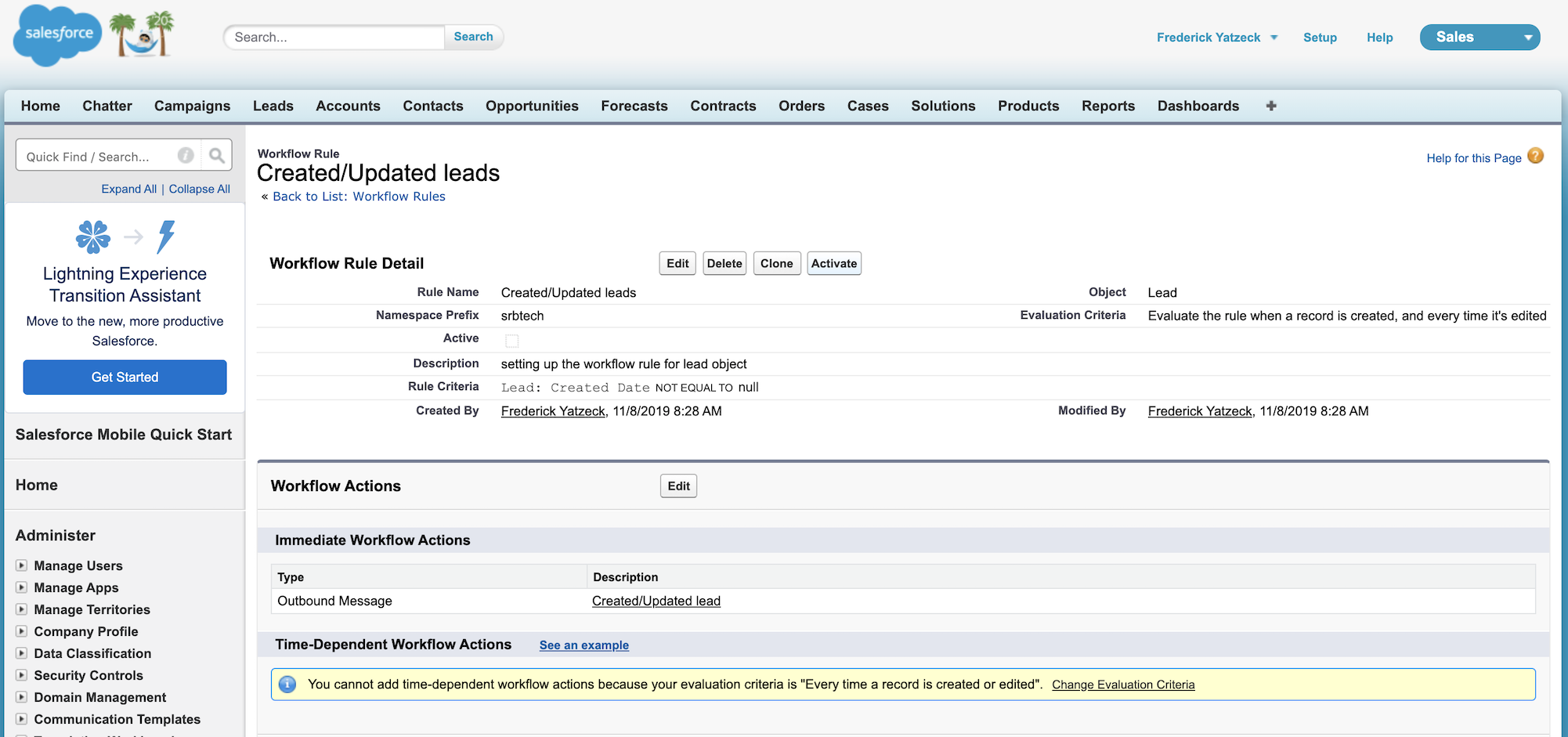This screenshot has width=1568, height=737.
Task: Switch to the Leads tab
Action: 273,106
